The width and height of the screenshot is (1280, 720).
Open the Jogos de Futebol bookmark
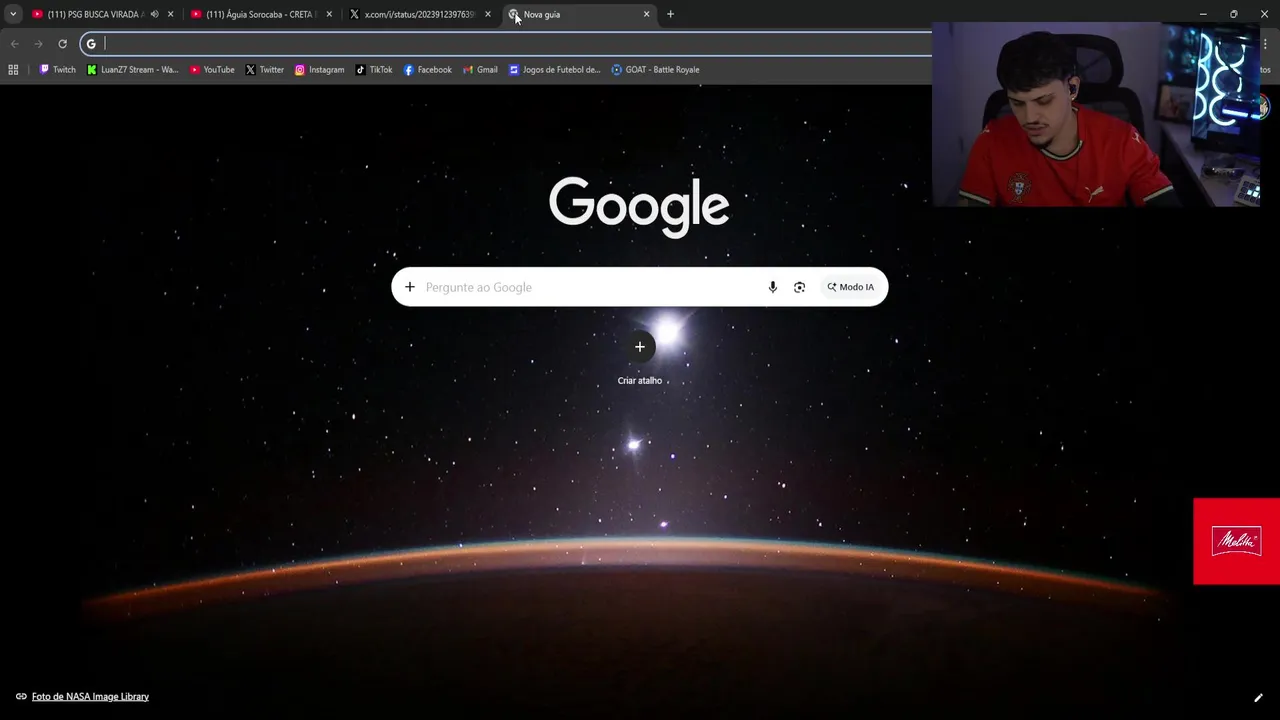(x=555, y=70)
